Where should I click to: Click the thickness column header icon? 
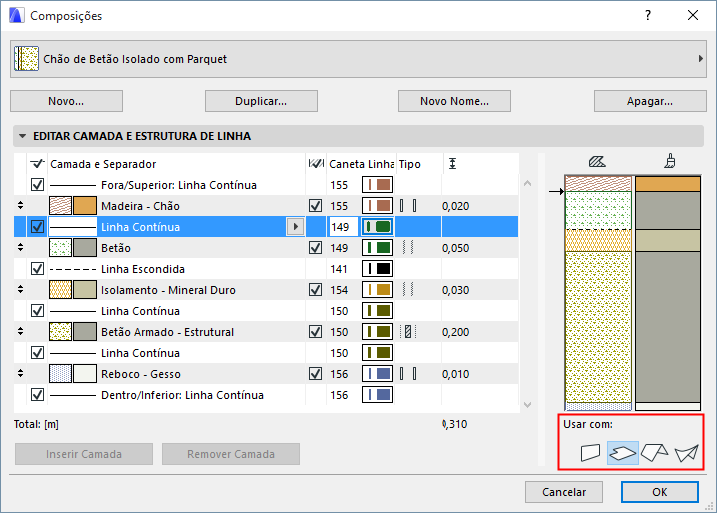pos(452,164)
